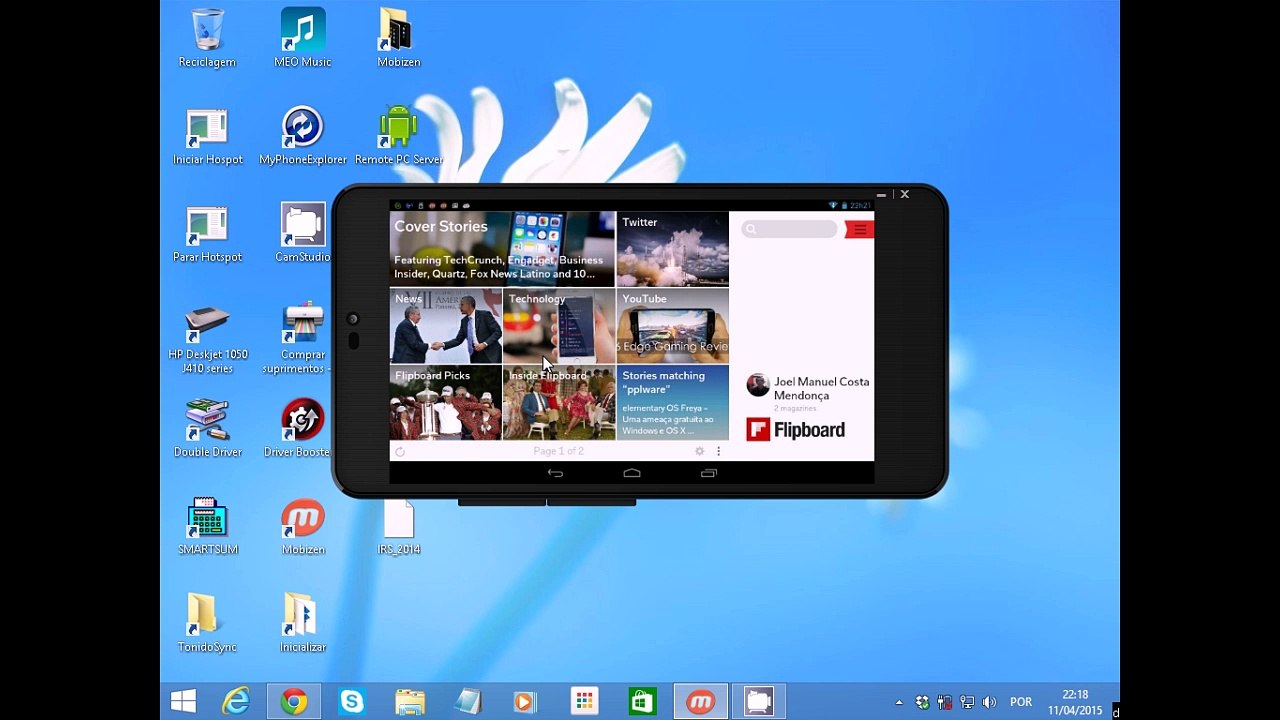The width and height of the screenshot is (1280, 720).
Task: Open the Inicializar folder shortcut
Action: [x=303, y=623]
